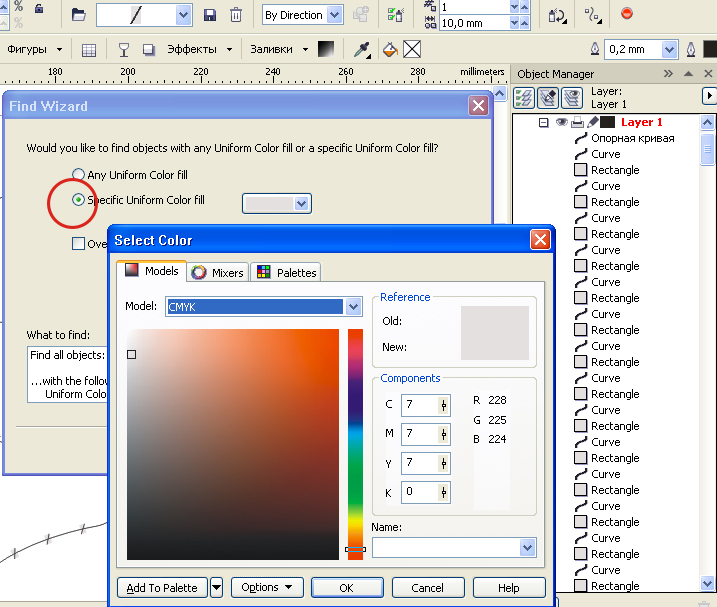717x607 pixels.
Task: Click the paint bucket fill icon
Action: click(390, 49)
